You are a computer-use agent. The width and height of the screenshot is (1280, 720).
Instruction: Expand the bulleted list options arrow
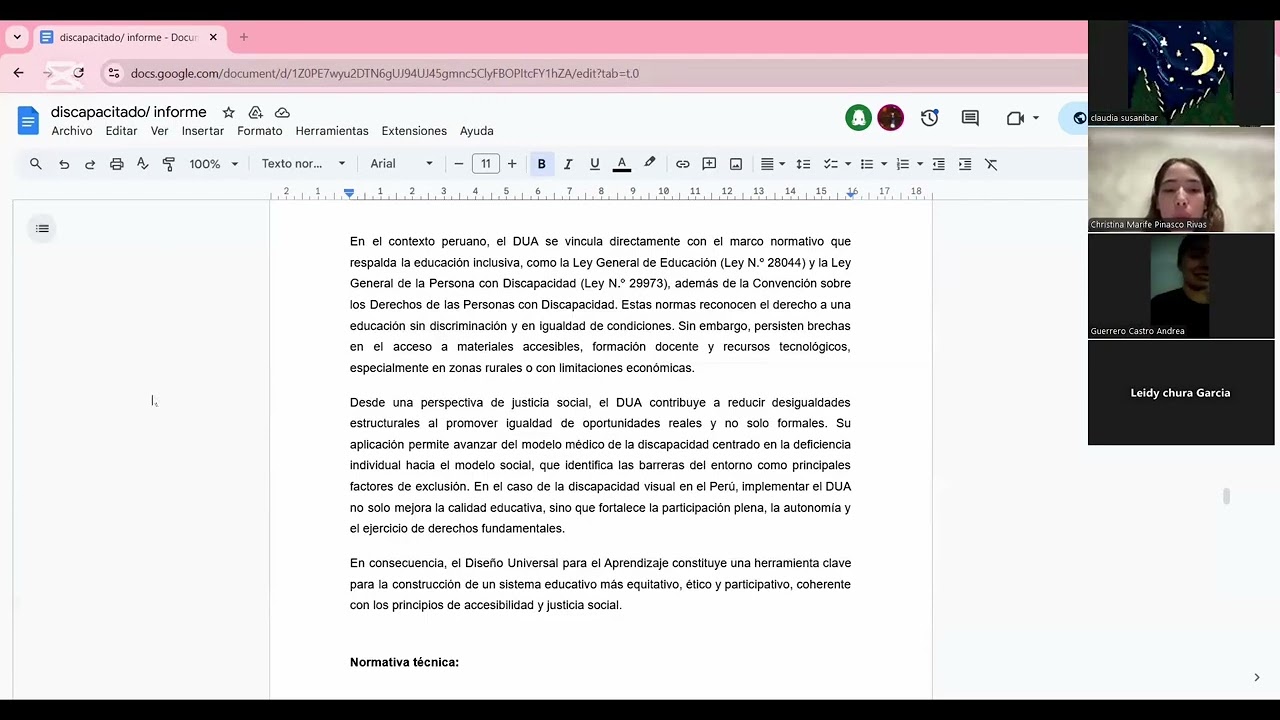pyautogui.click(x=884, y=164)
